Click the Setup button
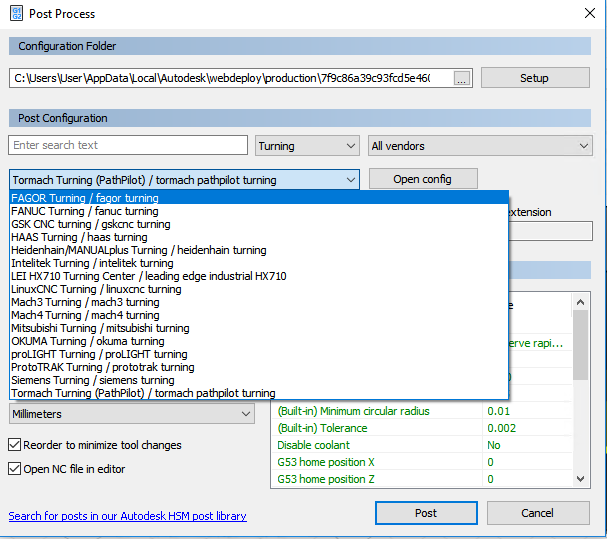607x539 pixels. tap(535, 78)
